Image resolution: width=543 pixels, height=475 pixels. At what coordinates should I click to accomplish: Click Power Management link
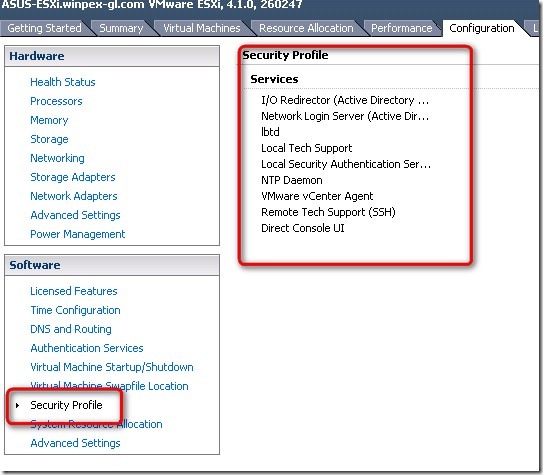pos(78,234)
